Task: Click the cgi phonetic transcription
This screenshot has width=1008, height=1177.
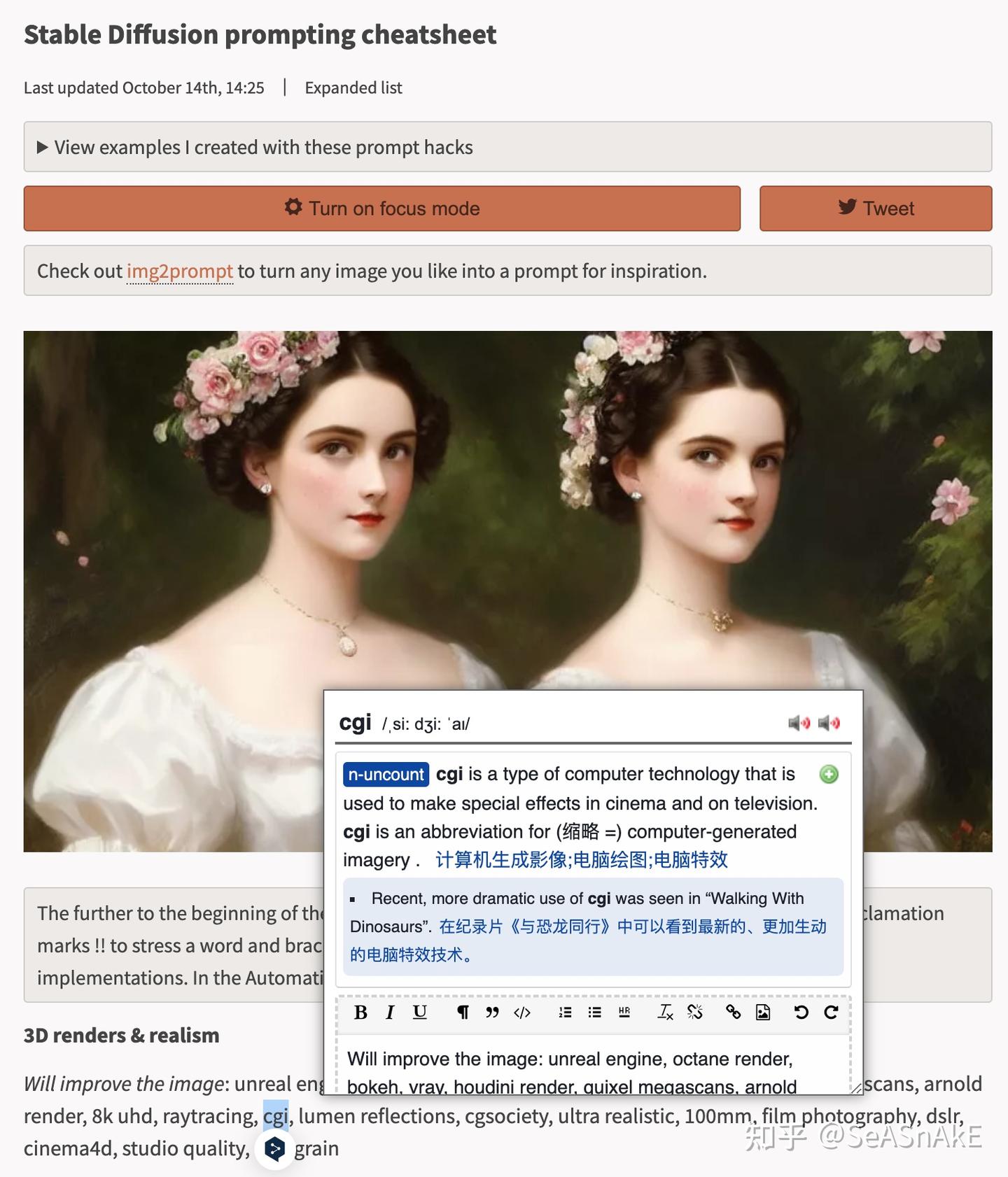Action: pyautogui.click(x=426, y=724)
